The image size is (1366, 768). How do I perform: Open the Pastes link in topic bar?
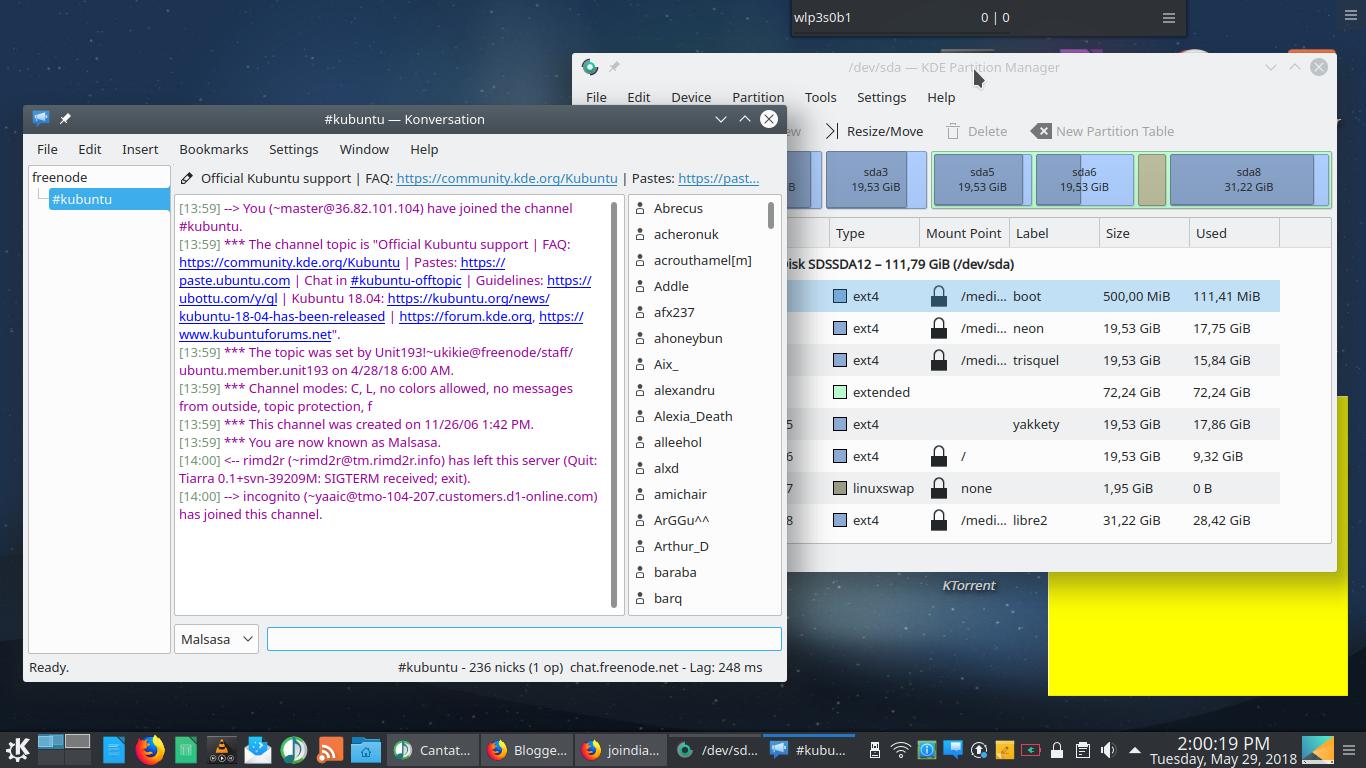pos(718,178)
